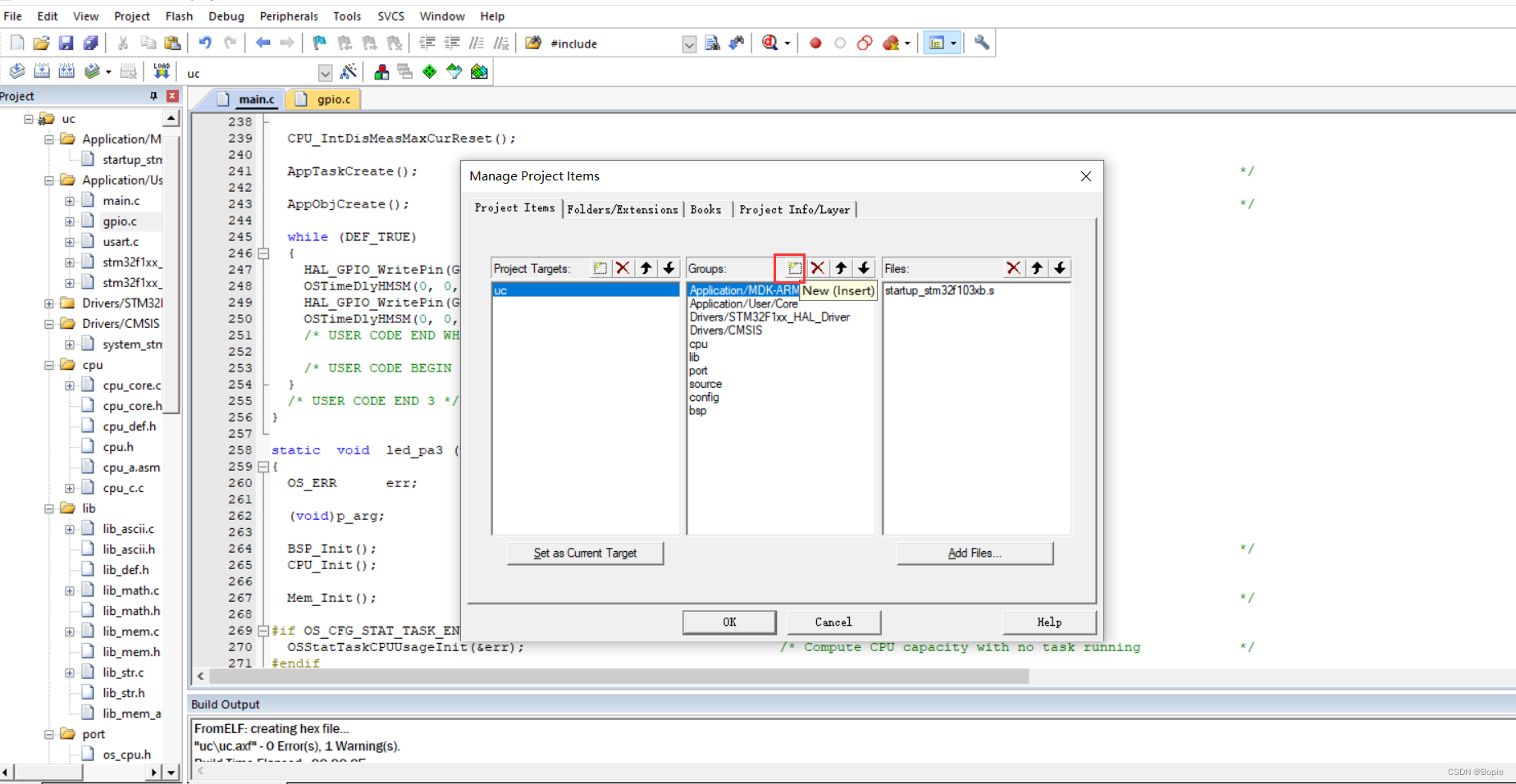The image size is (1516, 784).
Task: Pin the Project panel
Action: point(153,96)
